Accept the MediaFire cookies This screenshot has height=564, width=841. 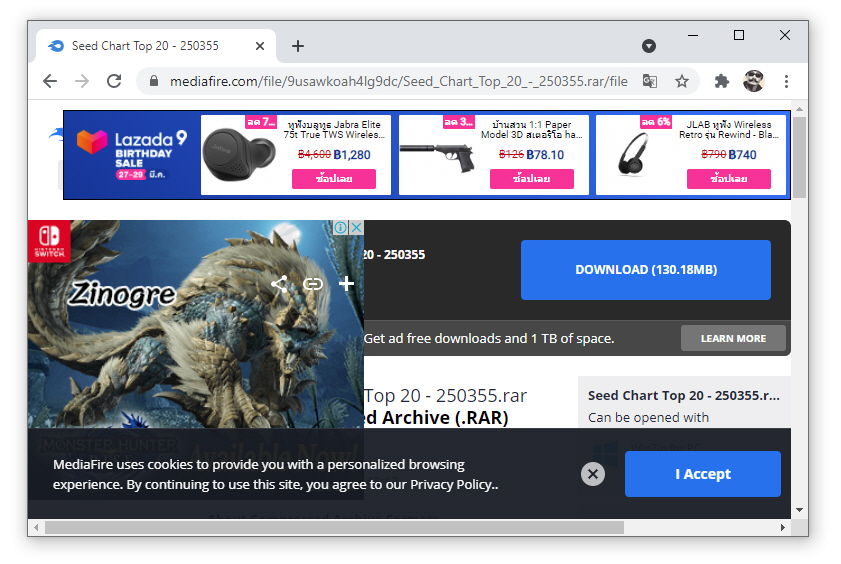click(x=703, y=474)
